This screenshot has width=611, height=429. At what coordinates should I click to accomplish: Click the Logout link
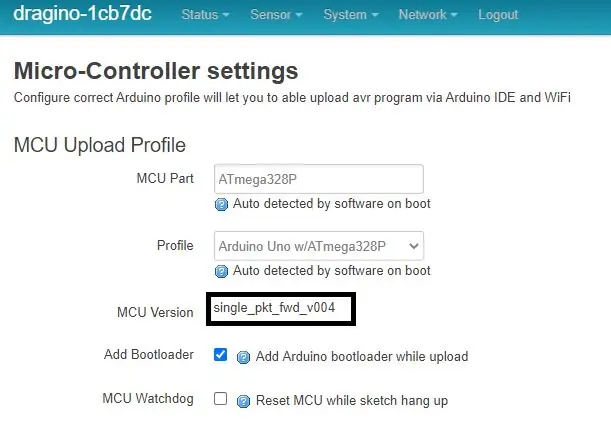pos(498,15)
